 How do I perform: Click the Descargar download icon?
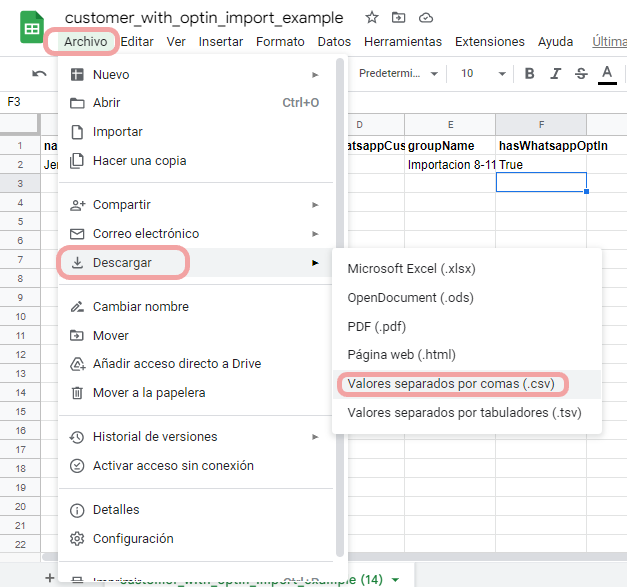[77, 263]
